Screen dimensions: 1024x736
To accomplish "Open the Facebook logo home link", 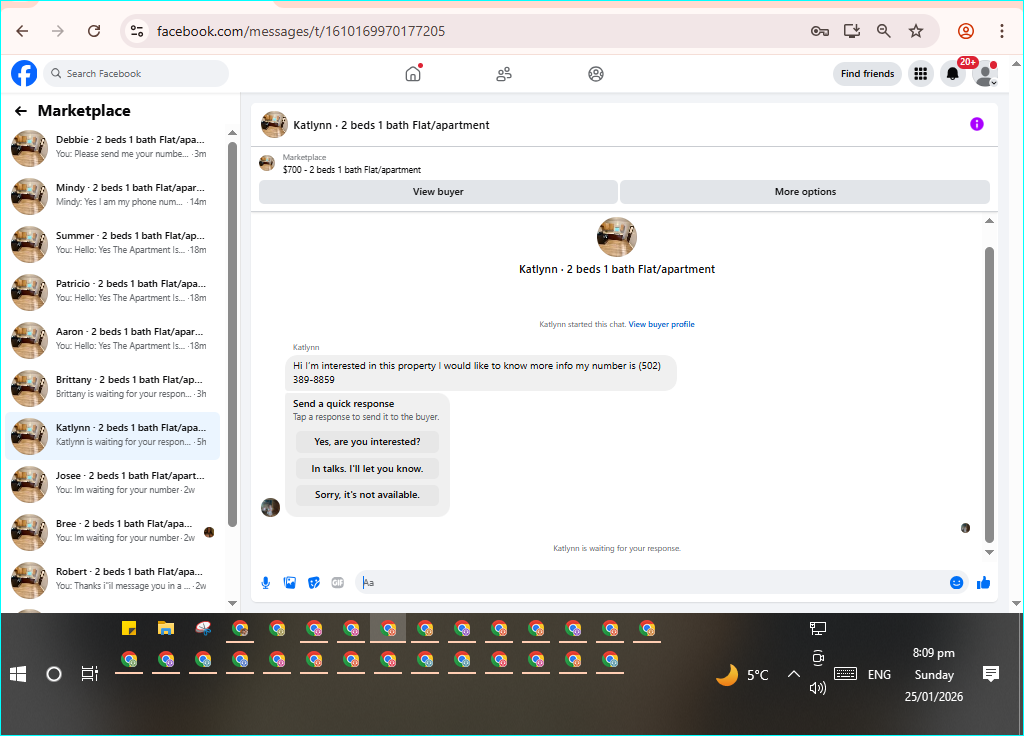I will [24, 73].
